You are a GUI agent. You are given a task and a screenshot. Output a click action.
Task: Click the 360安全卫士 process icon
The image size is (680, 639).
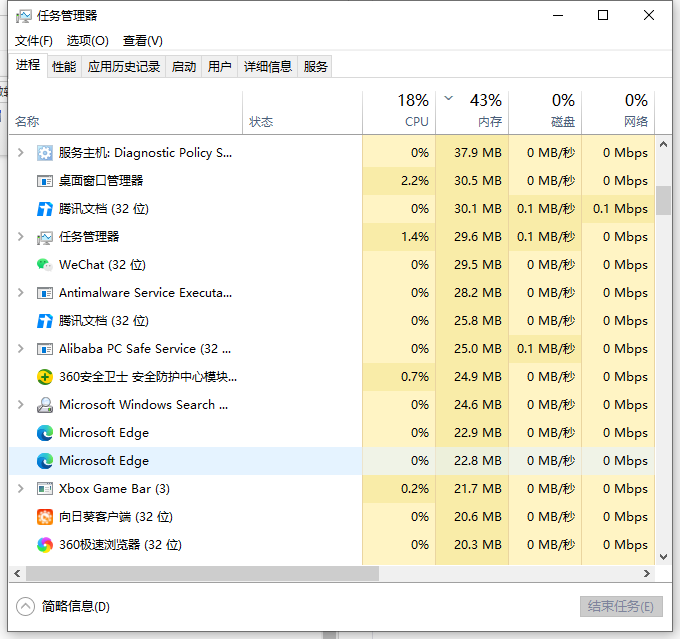(45, 377)
